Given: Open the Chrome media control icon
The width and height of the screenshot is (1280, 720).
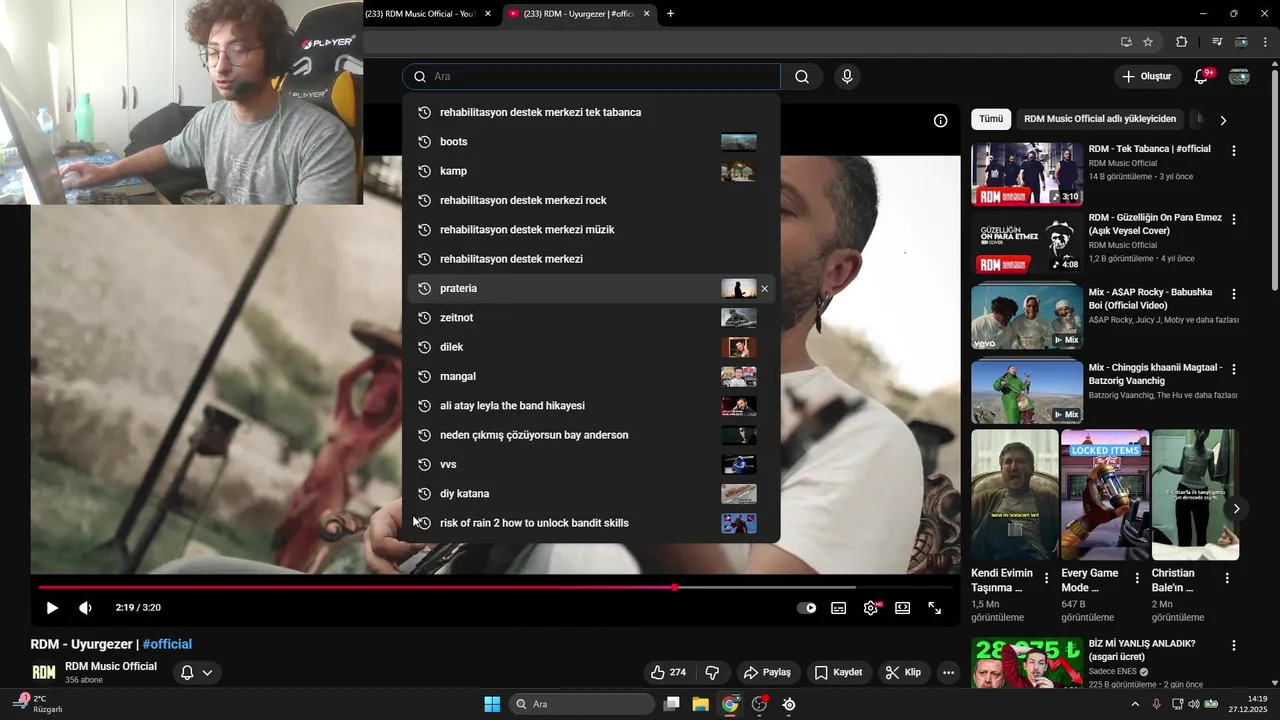Looking at the screenshot, I should pos(1217,42).
